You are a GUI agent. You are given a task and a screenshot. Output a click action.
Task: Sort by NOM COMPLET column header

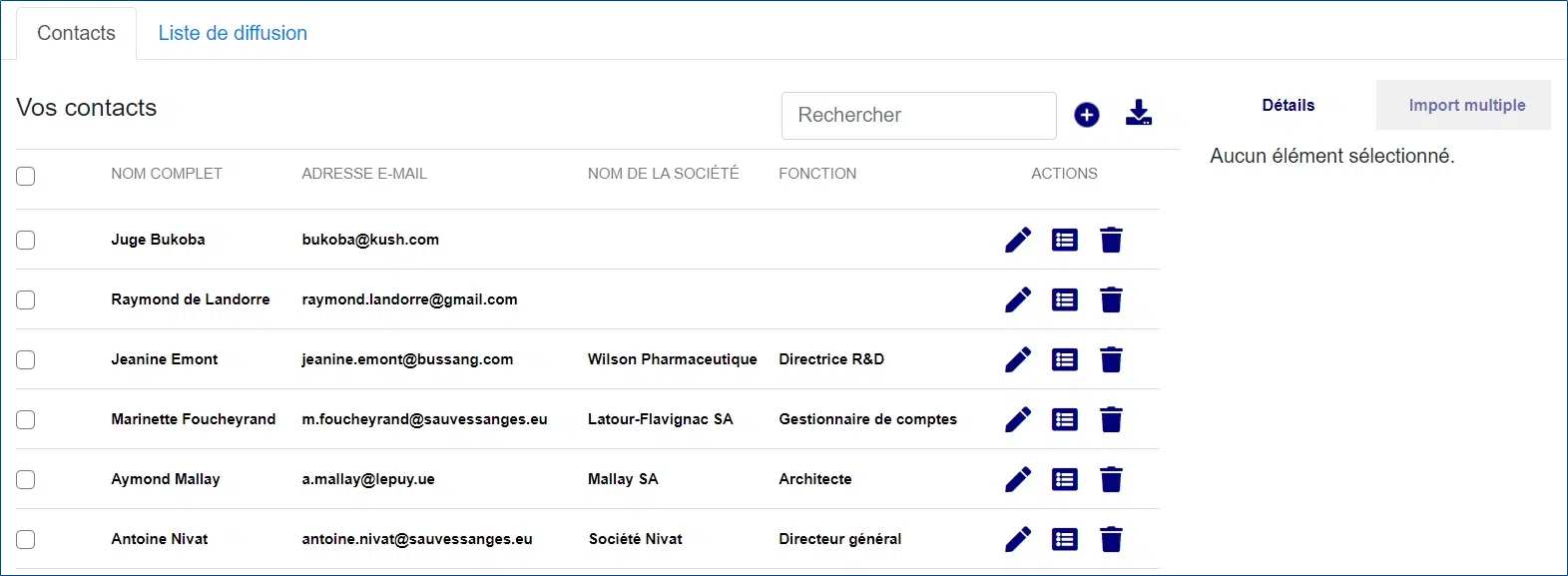tap(167, 174)
